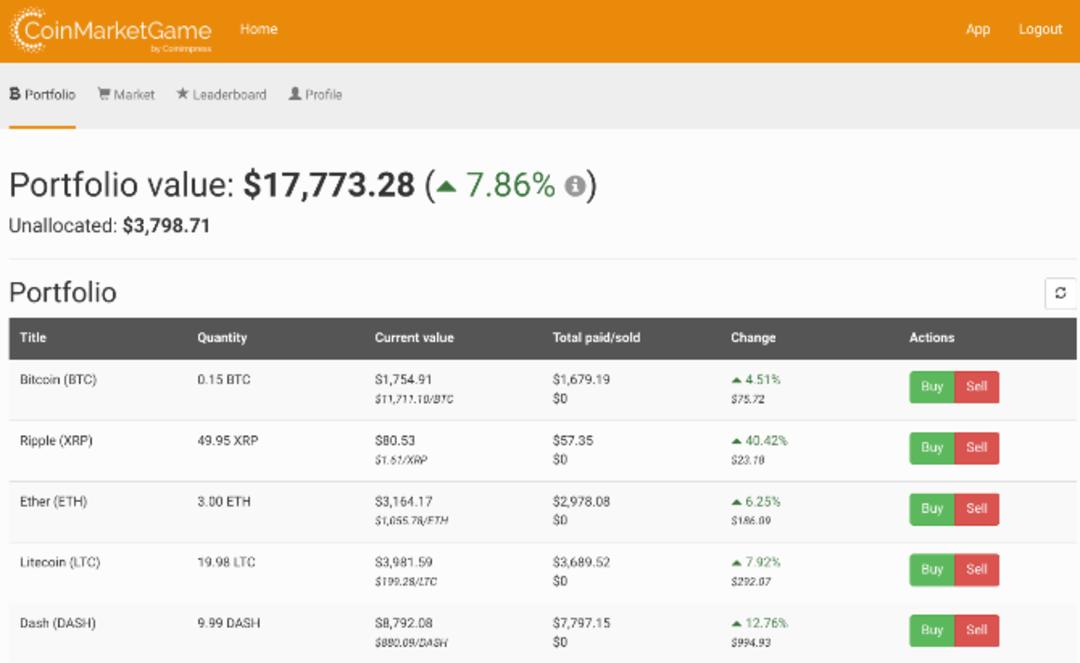Buy more Ripple (XRP)

click(x=931, y=448)
